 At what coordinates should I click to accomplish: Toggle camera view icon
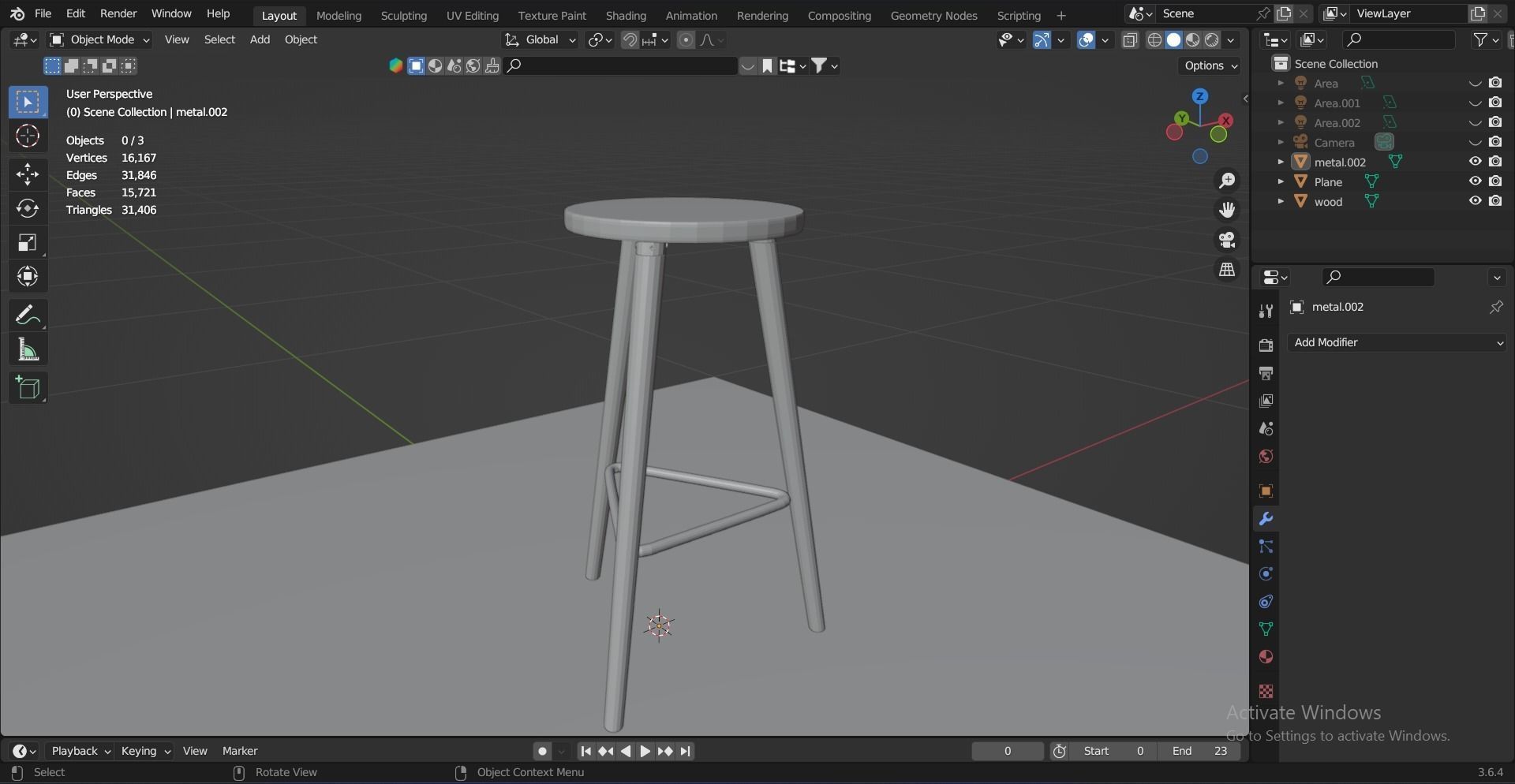click(x=1227, y=240)
